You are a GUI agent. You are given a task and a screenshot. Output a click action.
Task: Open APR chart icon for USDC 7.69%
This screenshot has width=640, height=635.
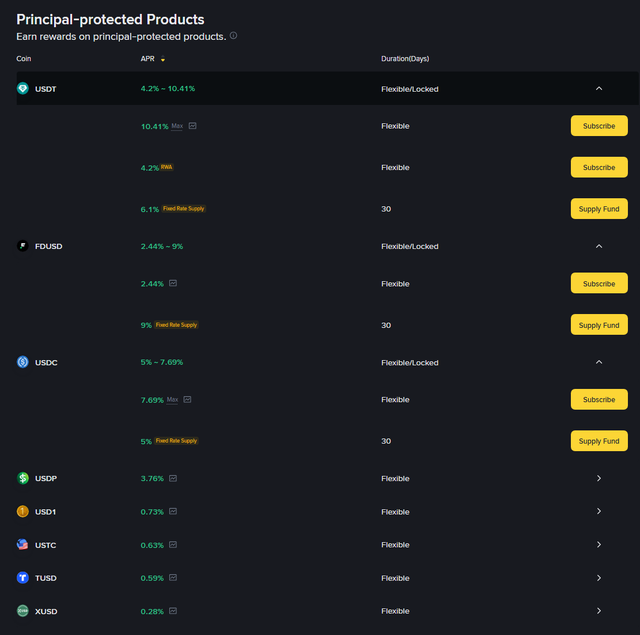click(x=187, y=400)
